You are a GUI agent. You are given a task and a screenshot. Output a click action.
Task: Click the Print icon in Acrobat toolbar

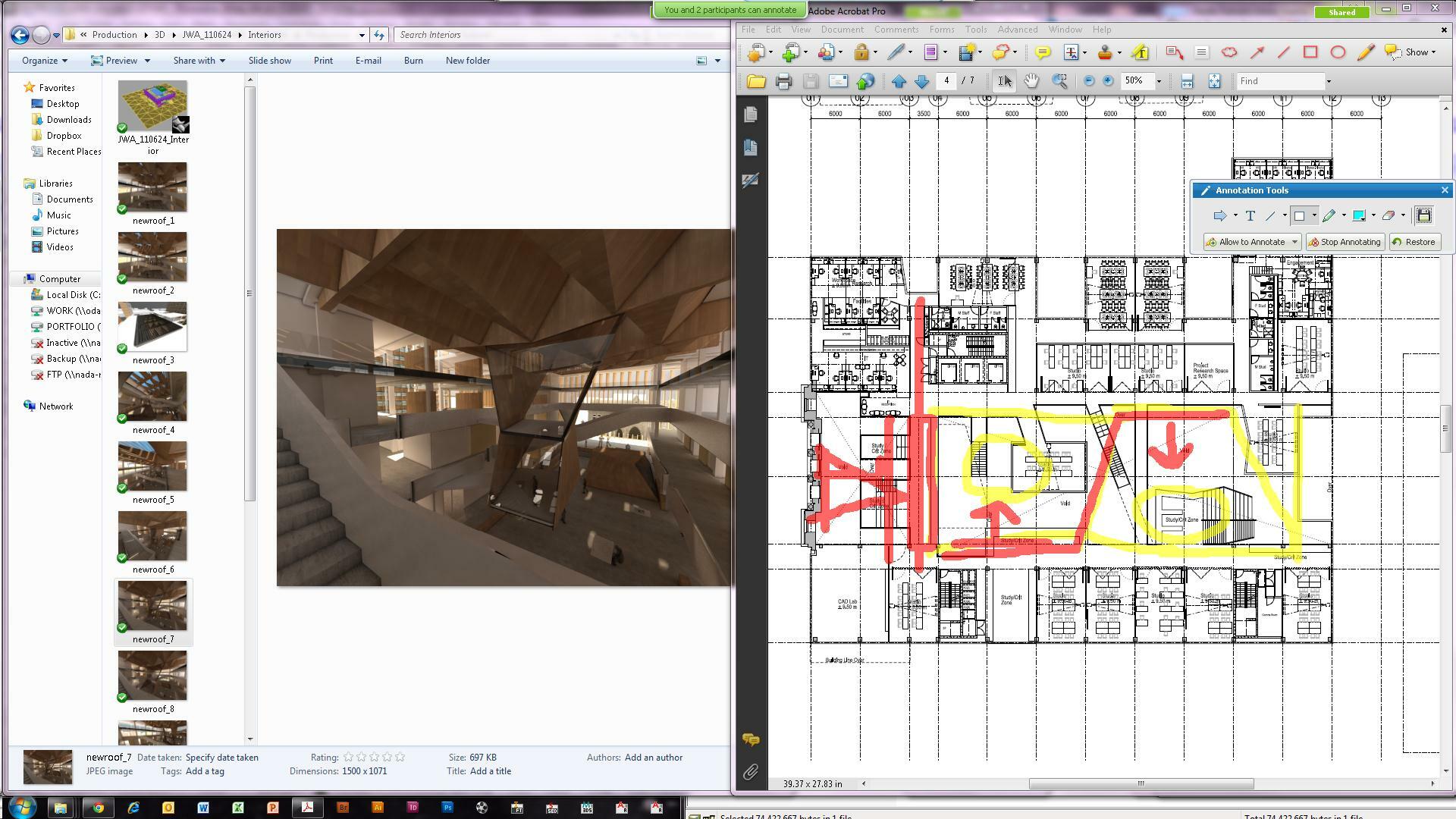(783, 81)
